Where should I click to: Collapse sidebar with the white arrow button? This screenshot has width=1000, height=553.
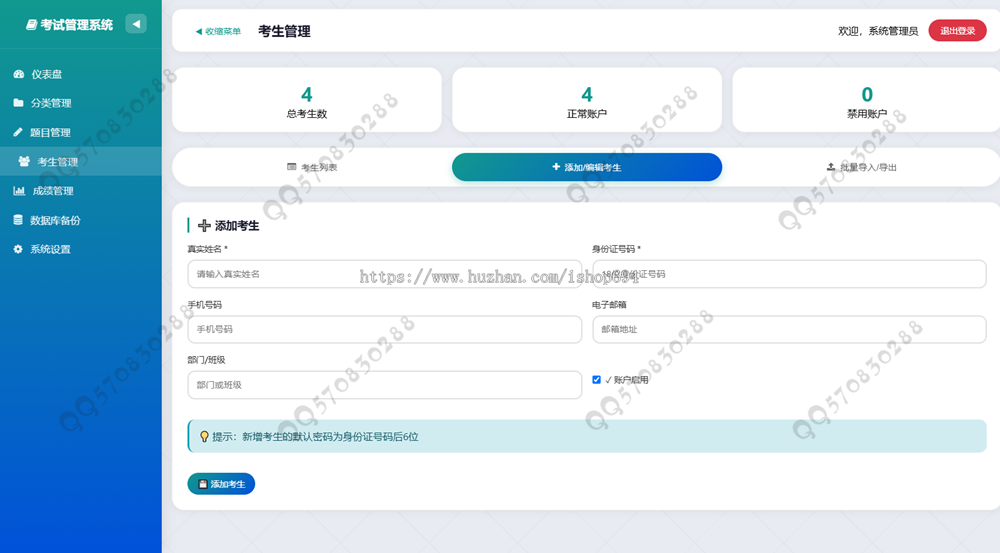coord(136,24)
